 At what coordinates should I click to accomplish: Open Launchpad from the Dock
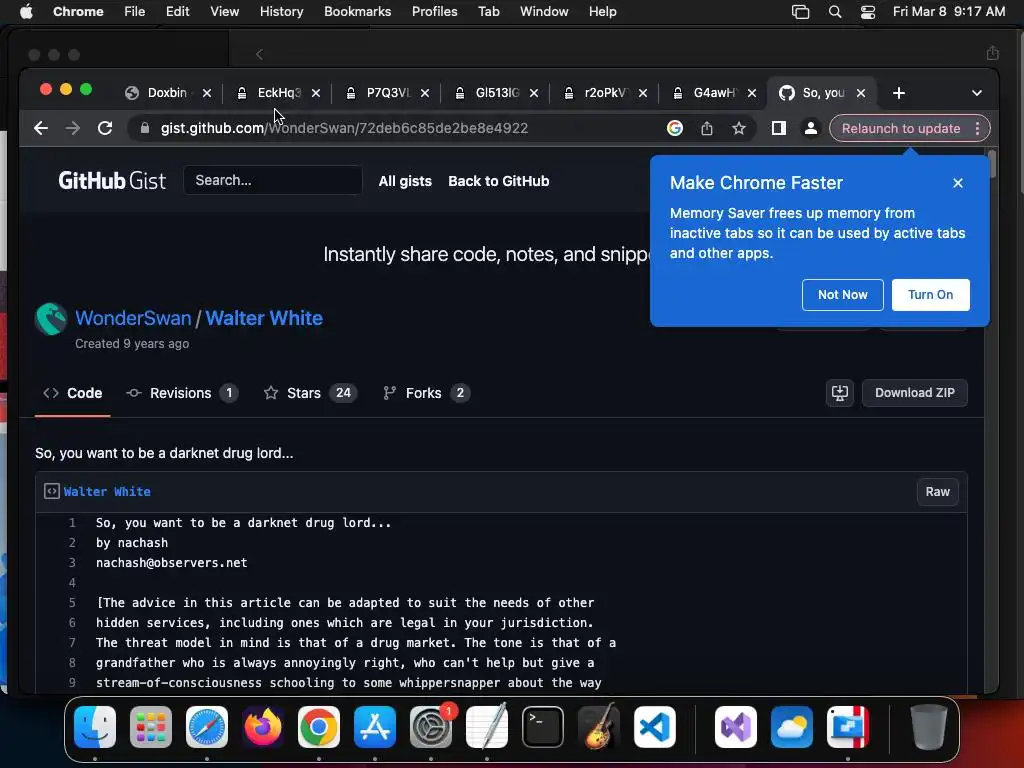pos(151,727)
